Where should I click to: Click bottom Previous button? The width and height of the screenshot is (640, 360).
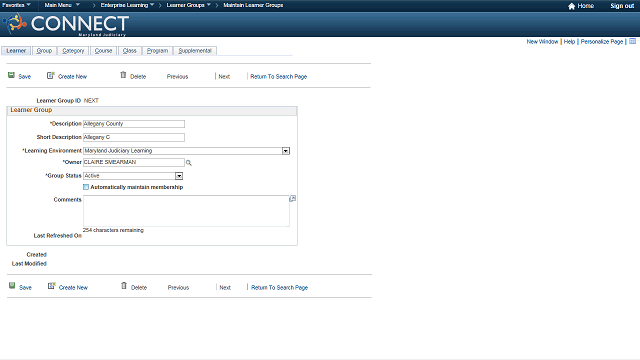(178, 288)
